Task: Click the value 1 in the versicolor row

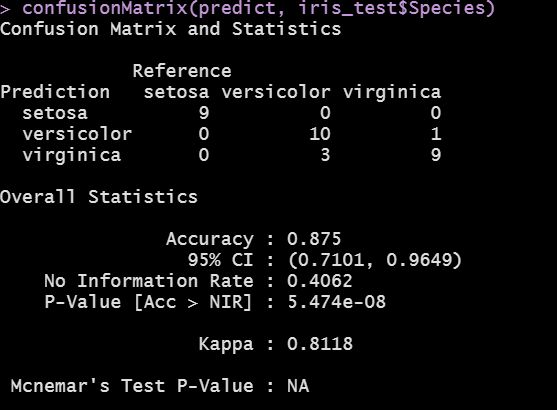Action: click(436, 134)
